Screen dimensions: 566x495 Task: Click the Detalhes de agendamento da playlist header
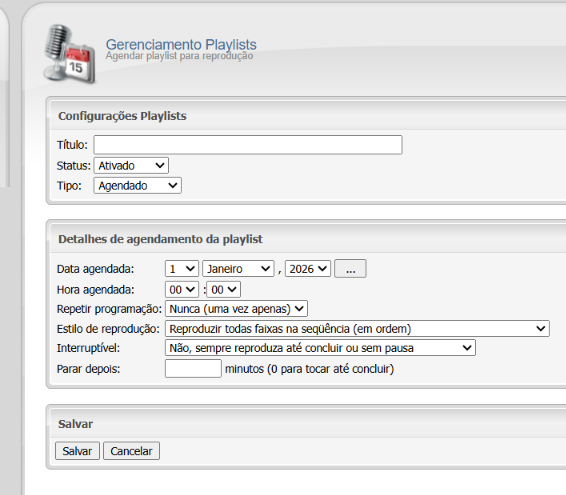pos(160,239)
